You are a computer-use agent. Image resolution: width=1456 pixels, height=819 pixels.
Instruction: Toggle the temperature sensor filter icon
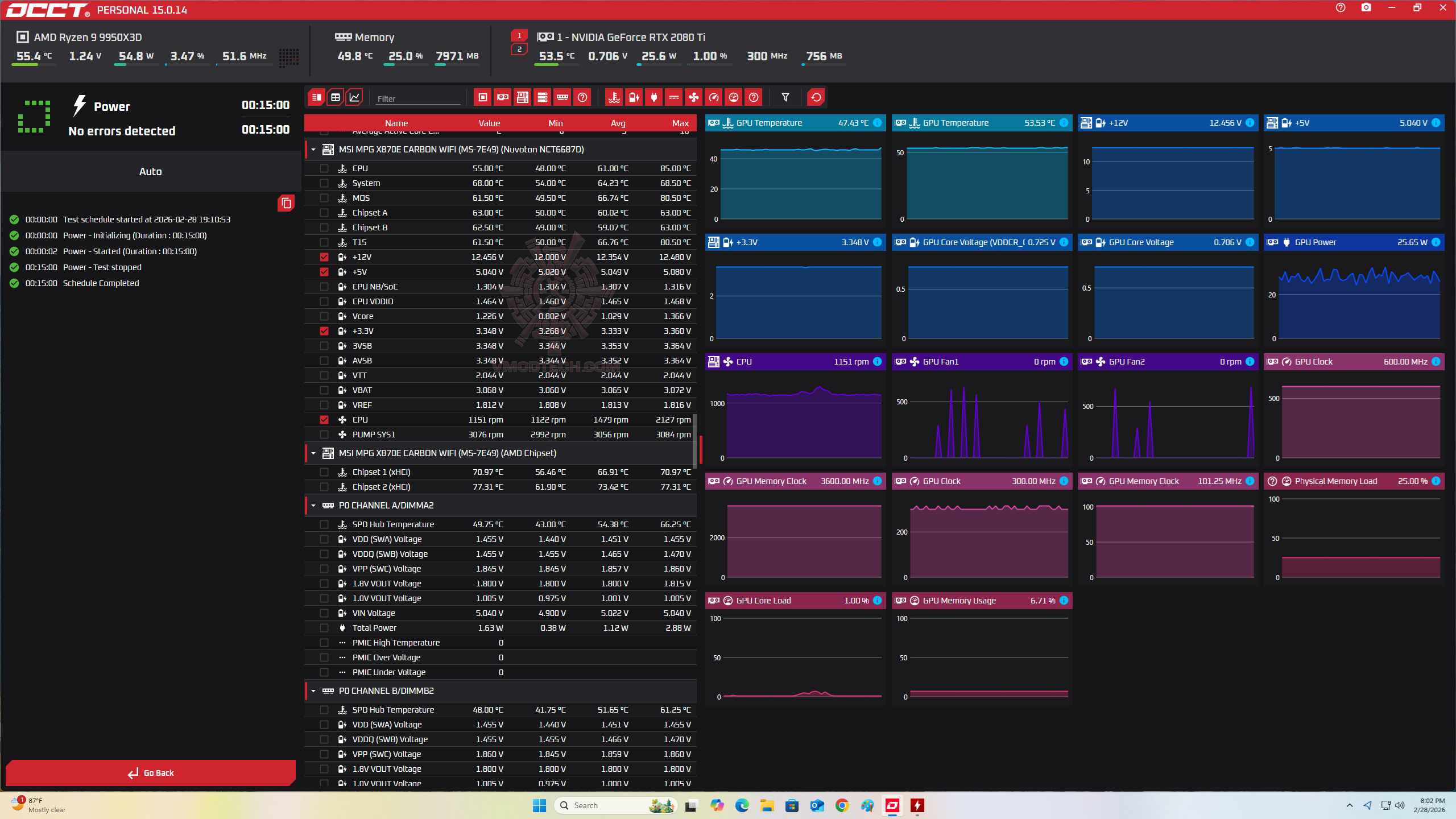tap(614, 97)
